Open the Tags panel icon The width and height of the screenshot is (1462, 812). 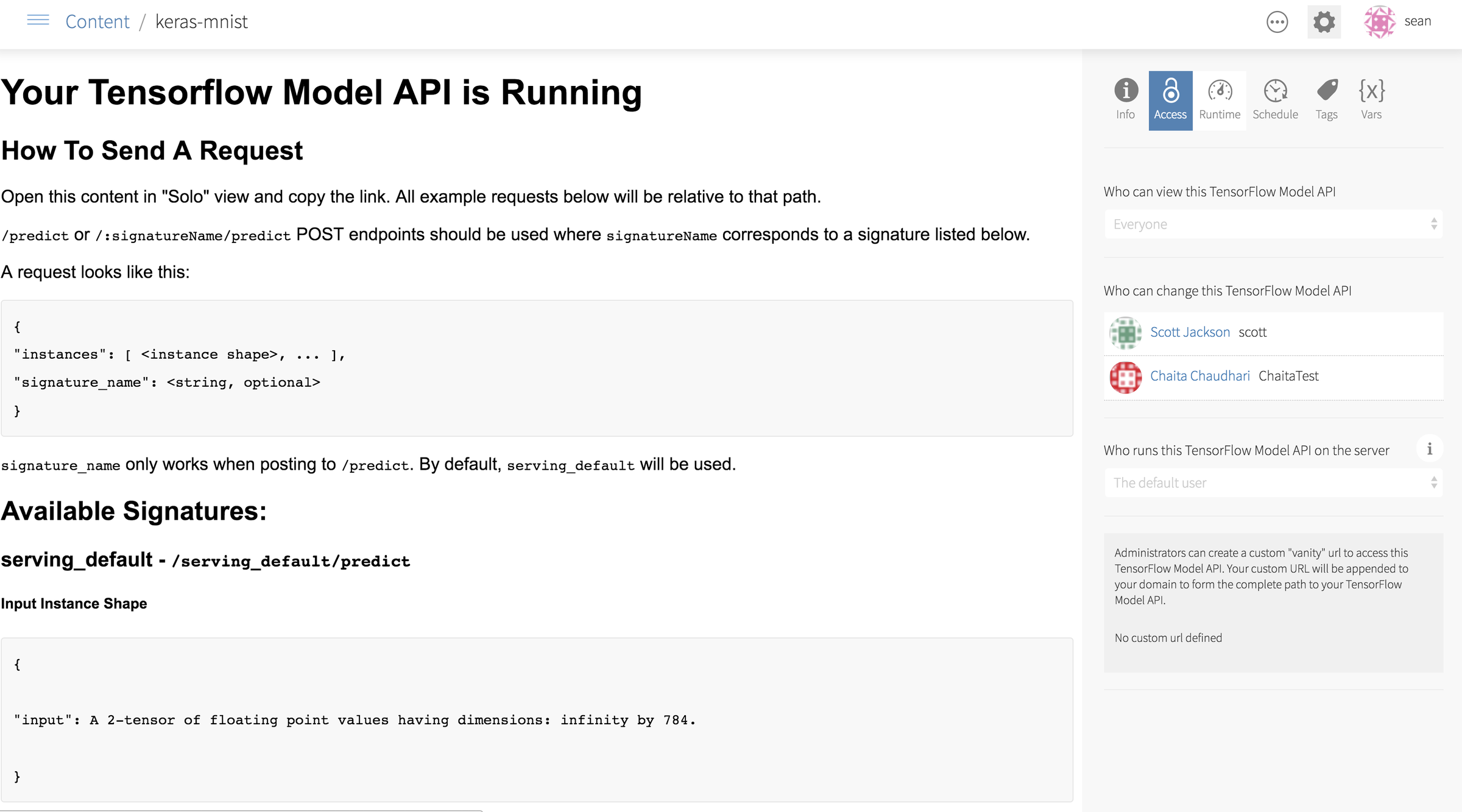point(1326,93)
